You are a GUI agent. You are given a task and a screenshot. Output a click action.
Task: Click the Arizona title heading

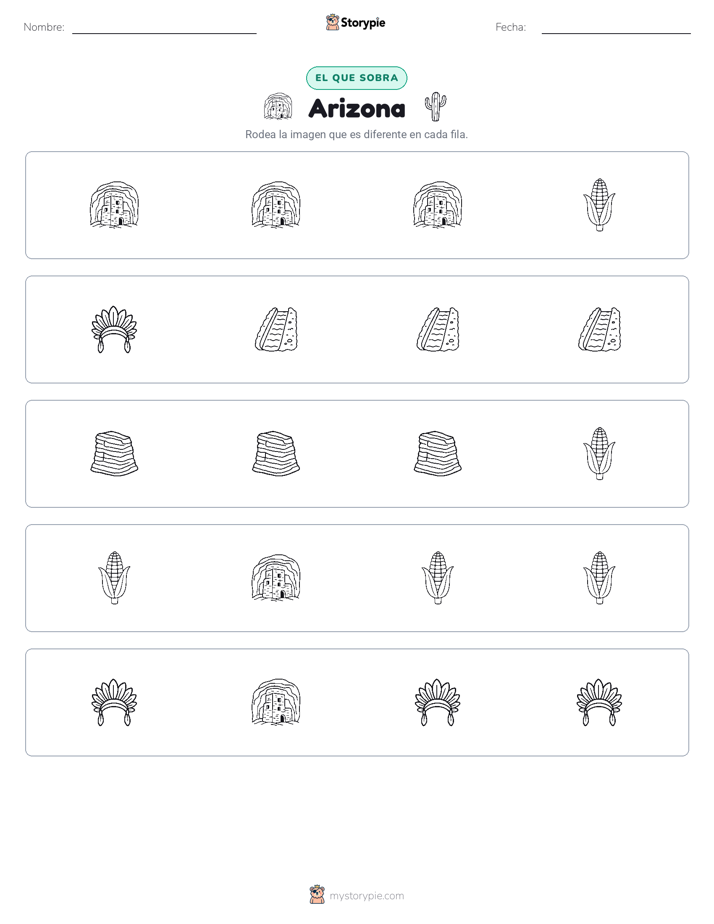pyautogui.click(x=357, y=108)
